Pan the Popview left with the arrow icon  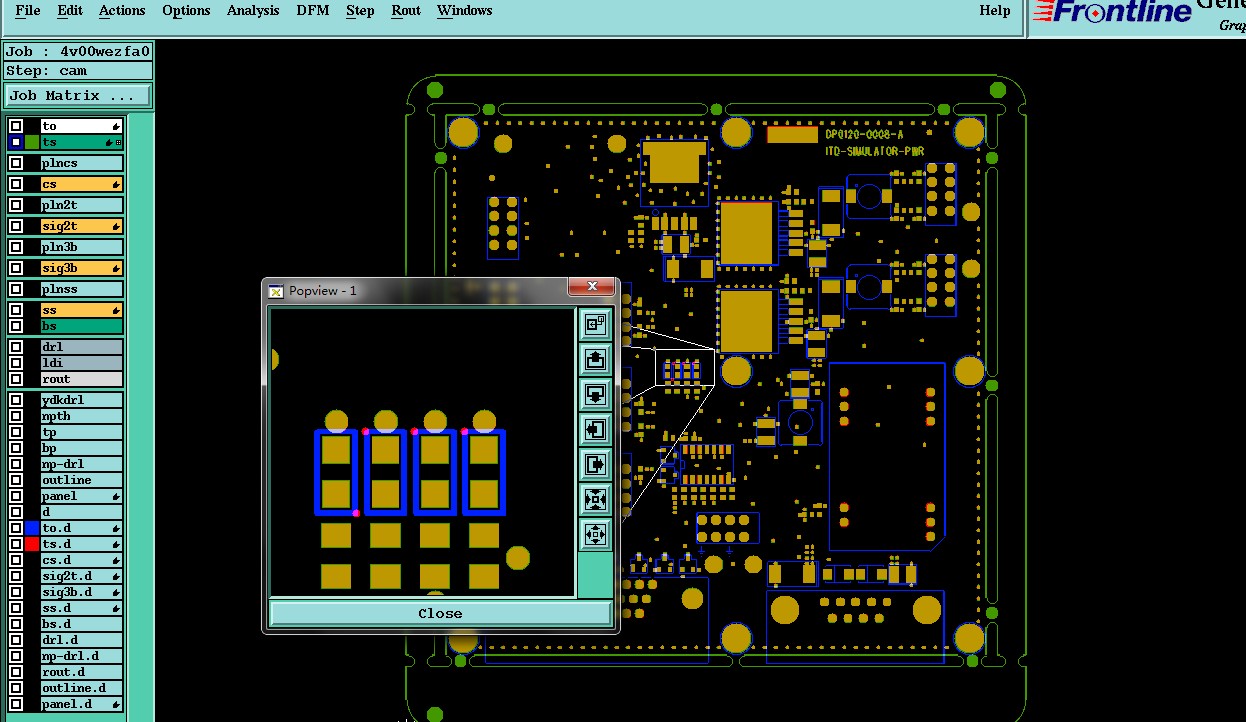pyautogui.click(x=595, y=430)
